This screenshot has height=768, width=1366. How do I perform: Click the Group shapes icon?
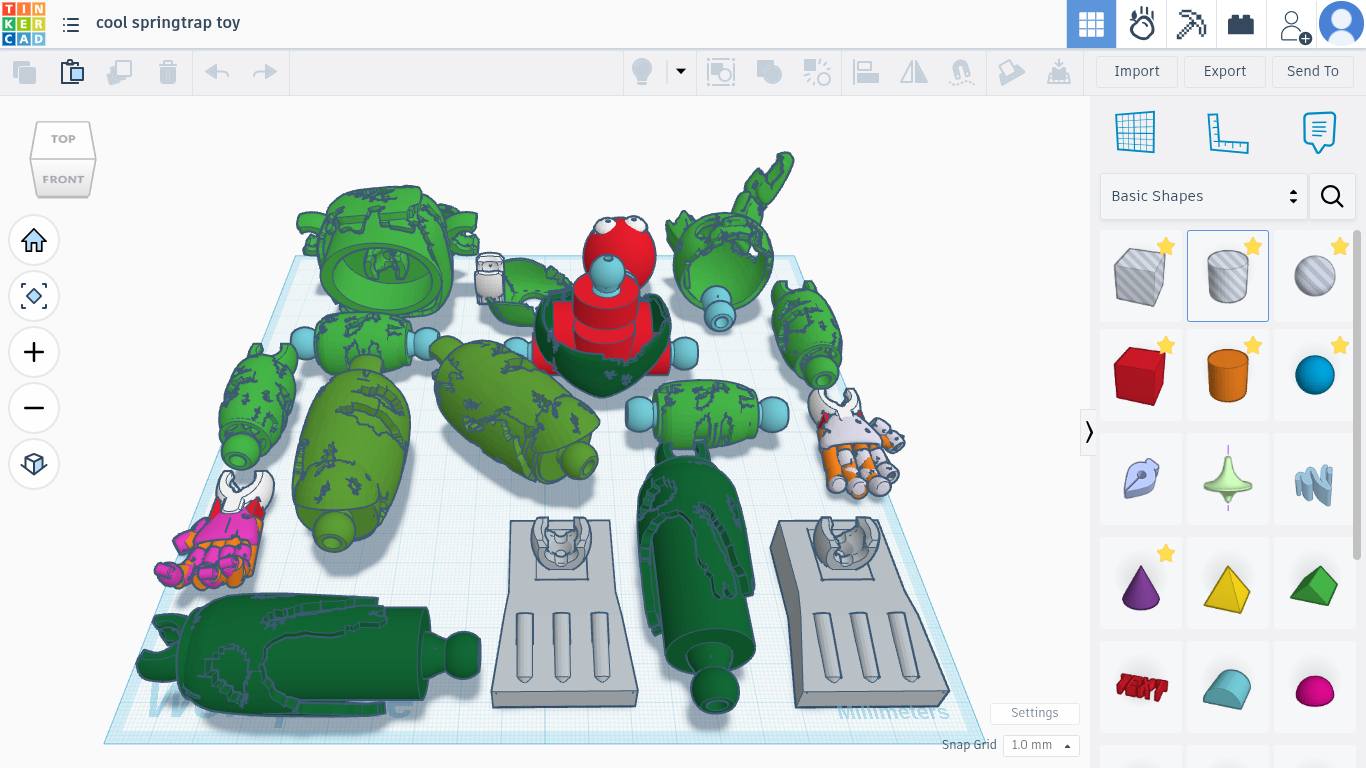tap(721, 72)
